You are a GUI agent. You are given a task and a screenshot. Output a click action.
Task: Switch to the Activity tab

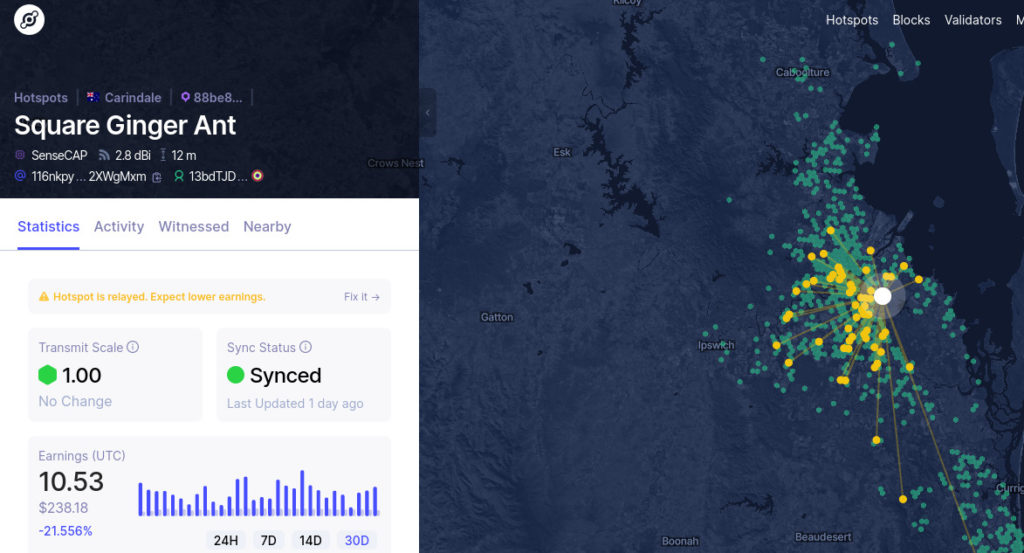pos(119,227)
